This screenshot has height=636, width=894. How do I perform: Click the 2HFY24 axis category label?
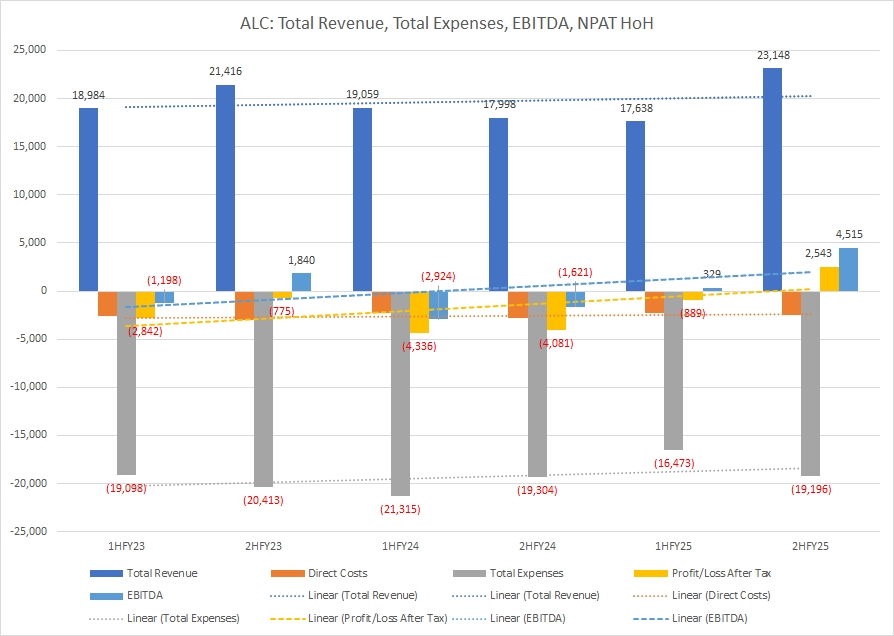(x=536, y=546)
